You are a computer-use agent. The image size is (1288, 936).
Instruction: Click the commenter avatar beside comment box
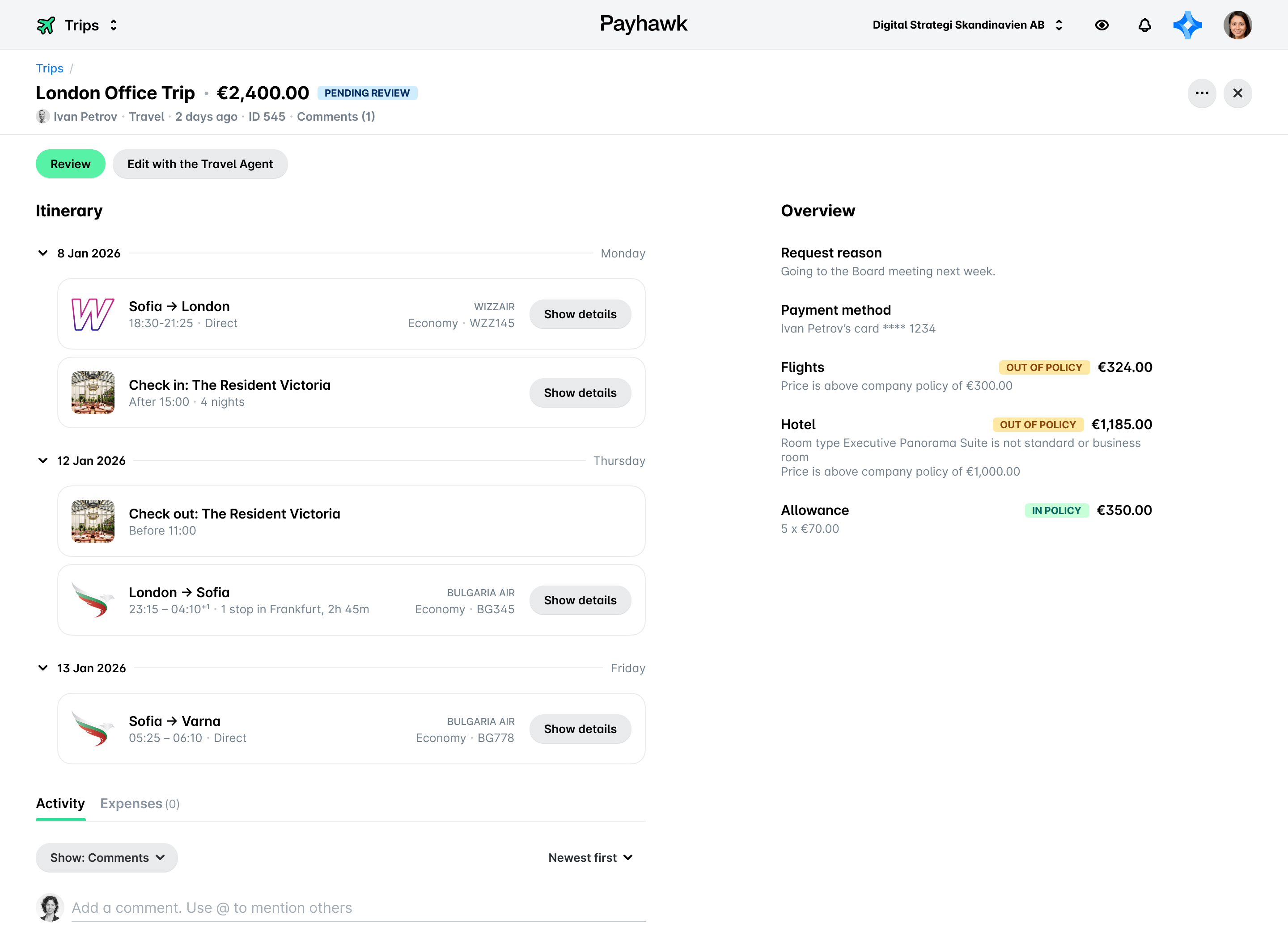point(50,908)
